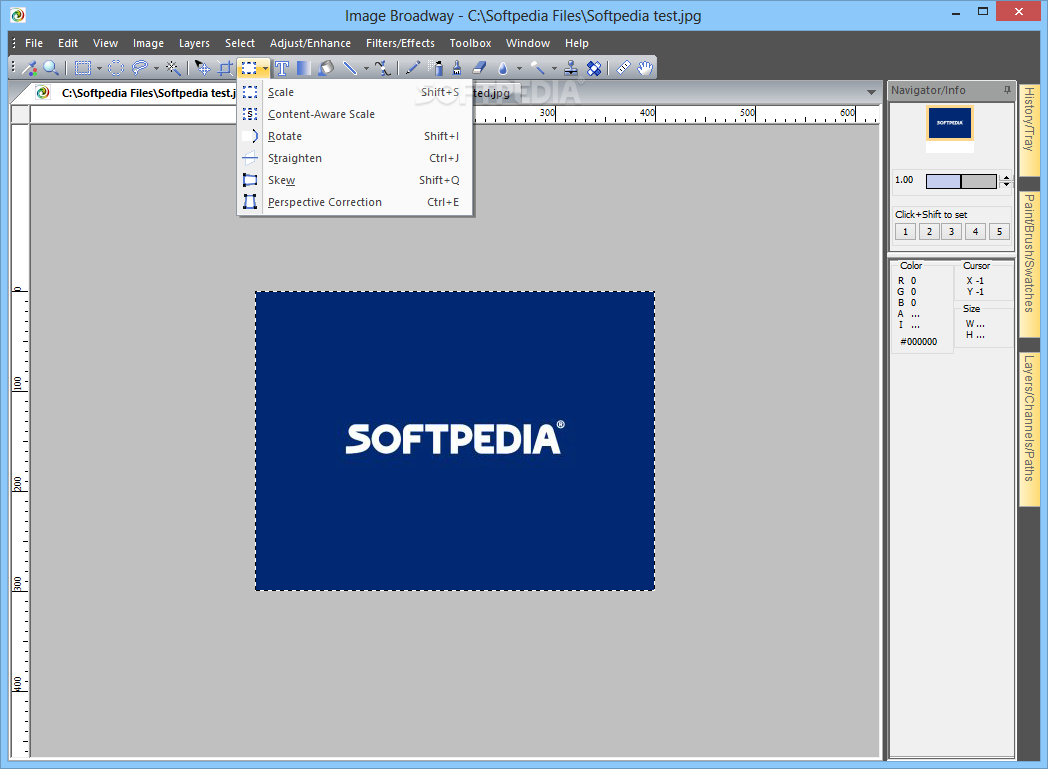Click zoom preset button 5
The image size is (1048, 769).
tap(999, 232)
